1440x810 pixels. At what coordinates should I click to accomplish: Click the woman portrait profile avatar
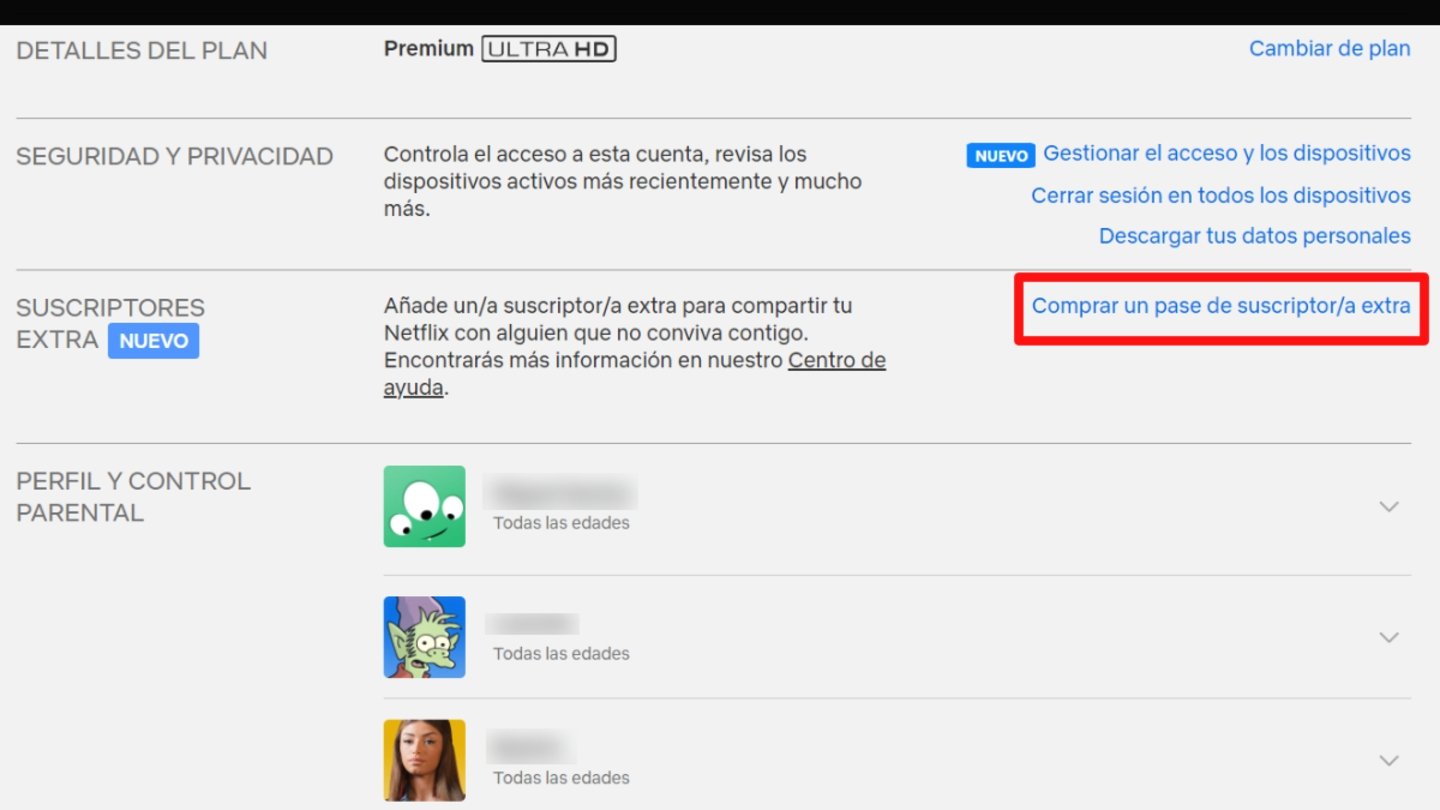(424, 760)
